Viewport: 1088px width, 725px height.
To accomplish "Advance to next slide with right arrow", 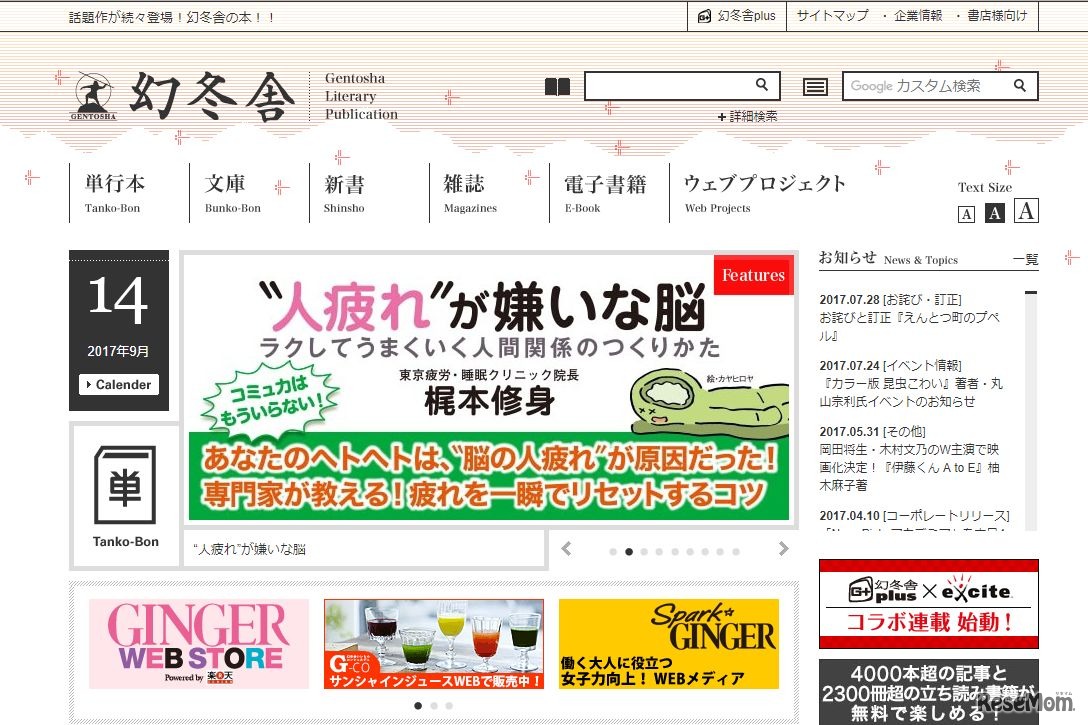I will point(783,549).
